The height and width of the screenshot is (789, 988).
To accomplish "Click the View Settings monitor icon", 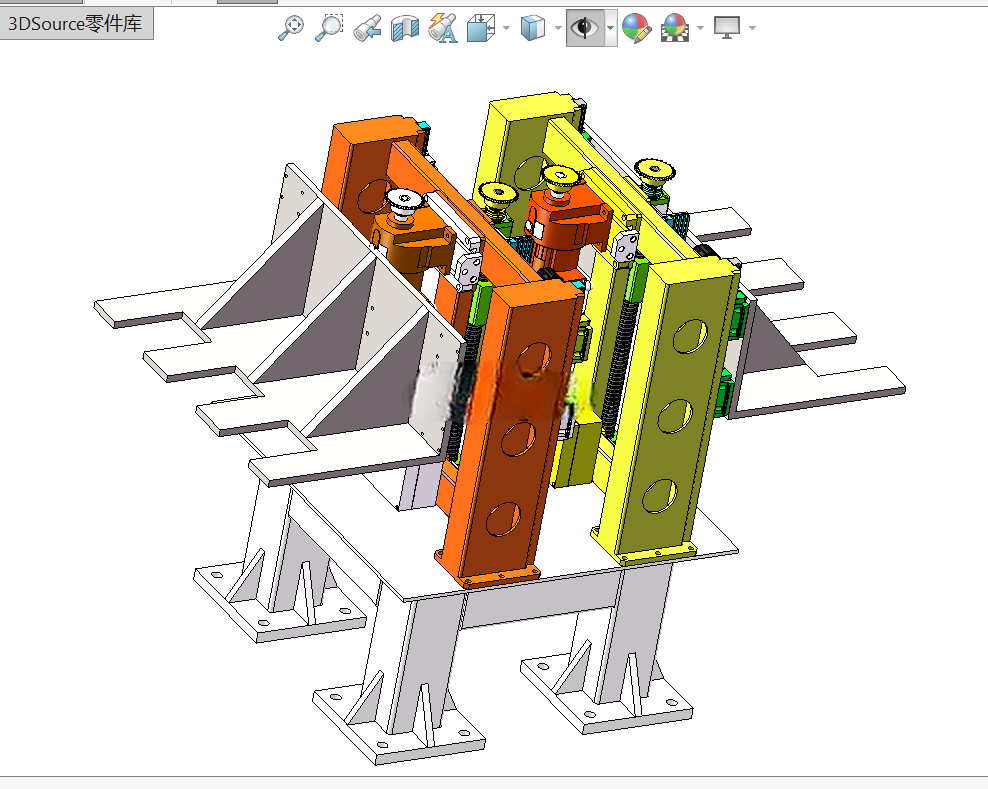I will [727, 28].
